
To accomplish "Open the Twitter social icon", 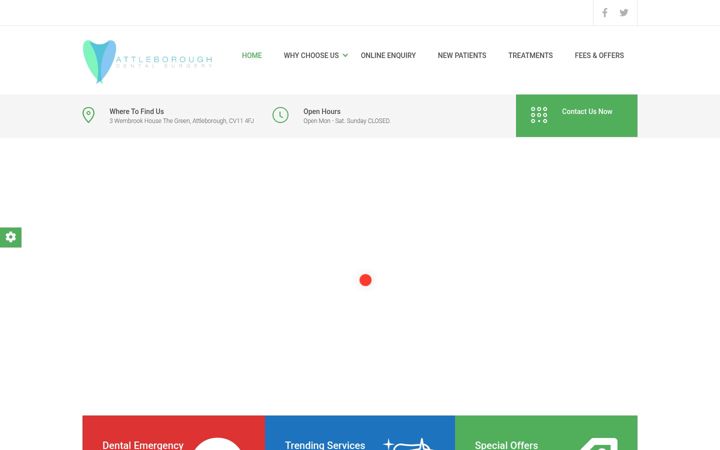I will coord(624,13).
